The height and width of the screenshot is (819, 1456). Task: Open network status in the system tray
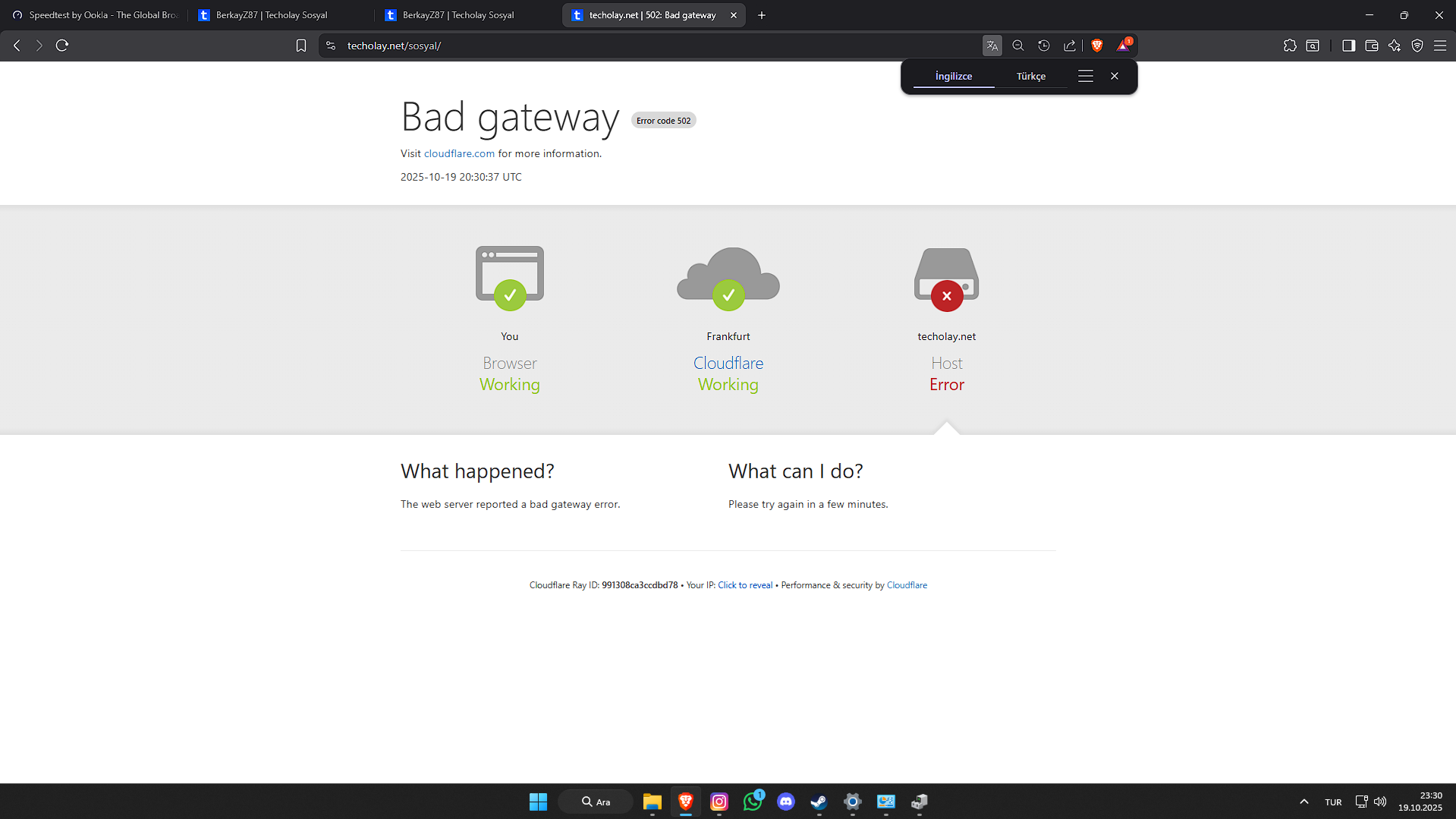[1362, 802]
